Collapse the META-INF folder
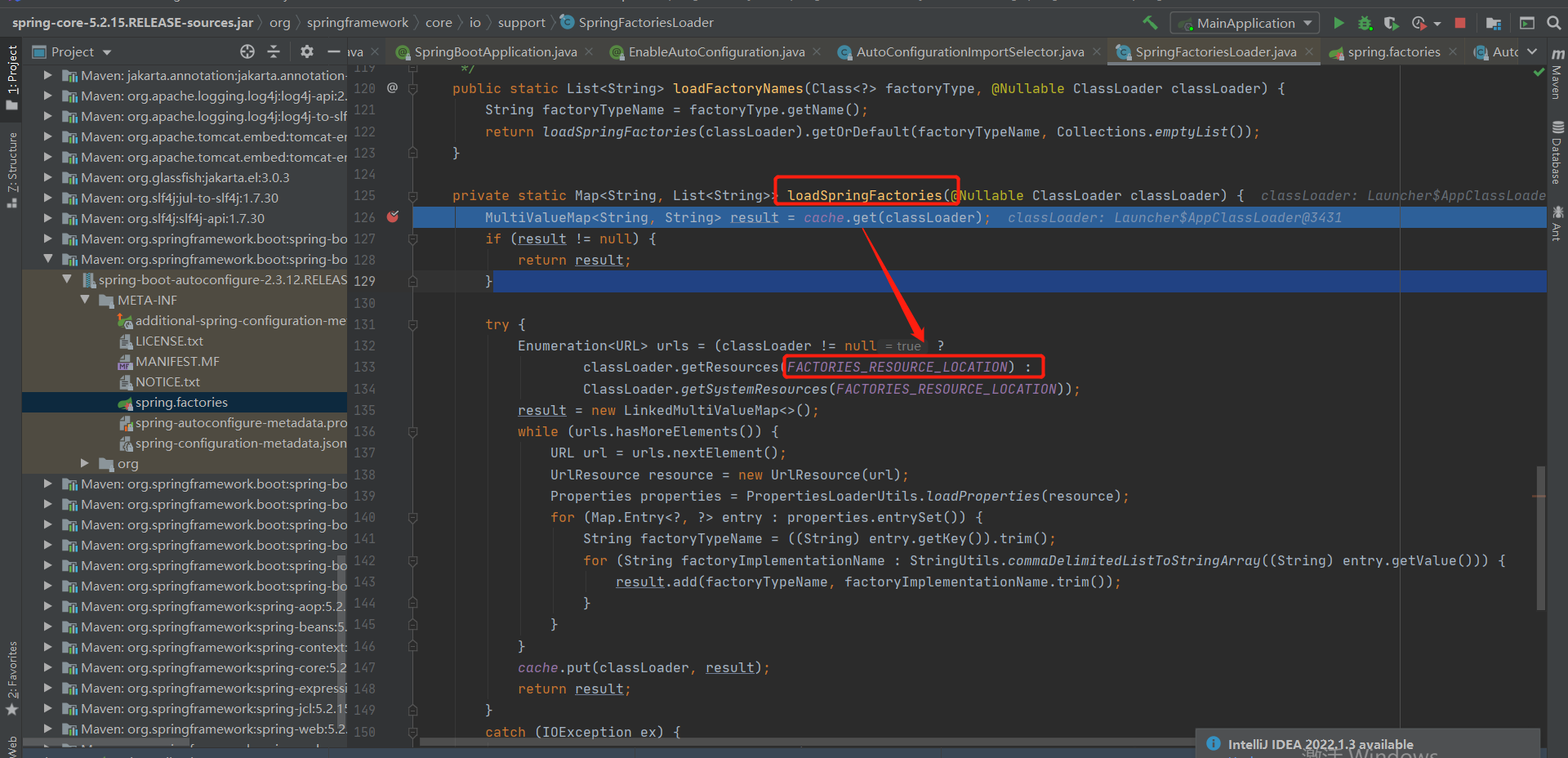 tap(85, 300)
